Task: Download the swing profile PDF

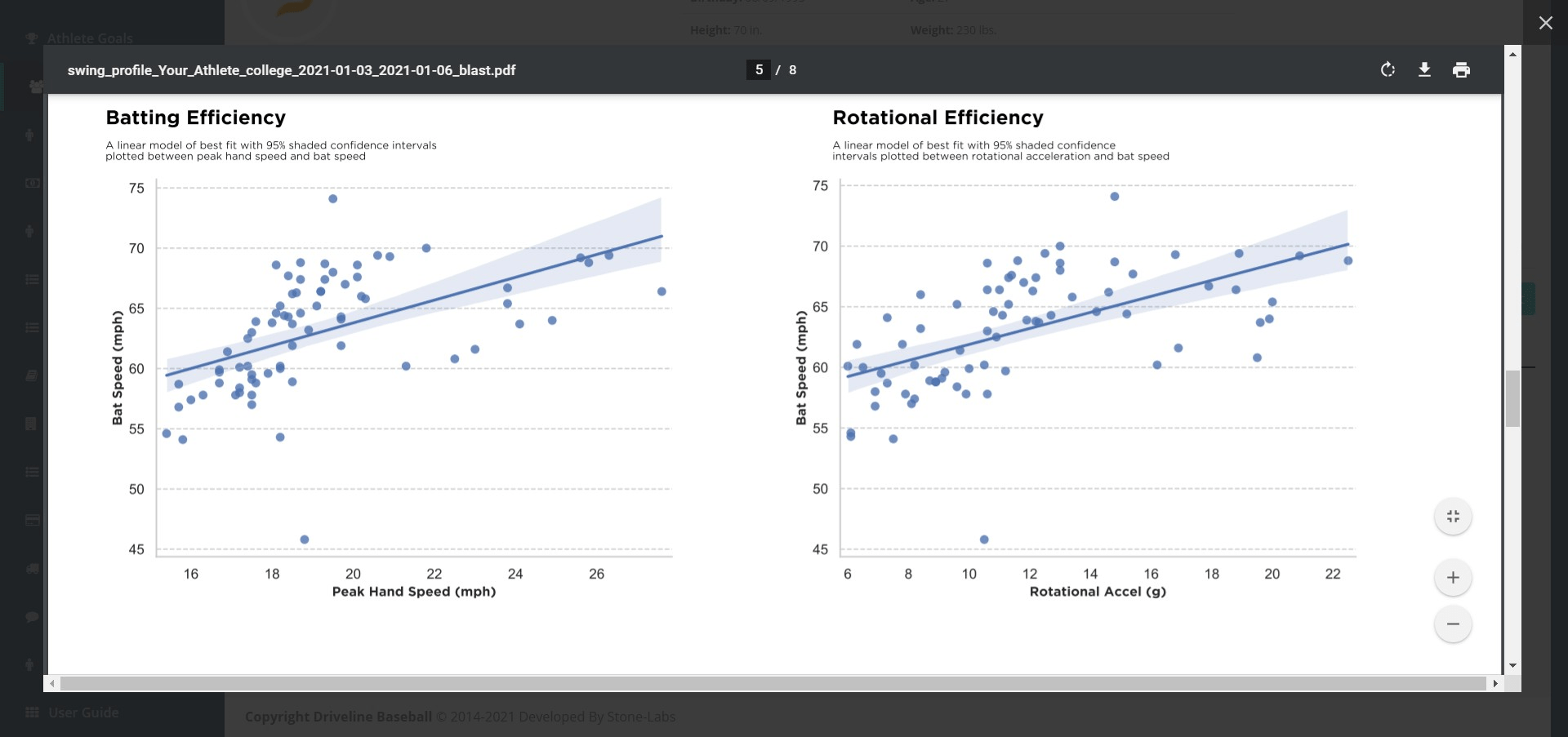Action: [1424, 70]
